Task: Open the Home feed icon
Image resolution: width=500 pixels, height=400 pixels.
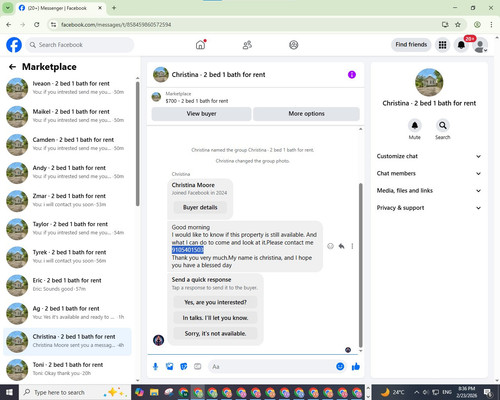Action: pyautogui.click(x=200, y=45)
